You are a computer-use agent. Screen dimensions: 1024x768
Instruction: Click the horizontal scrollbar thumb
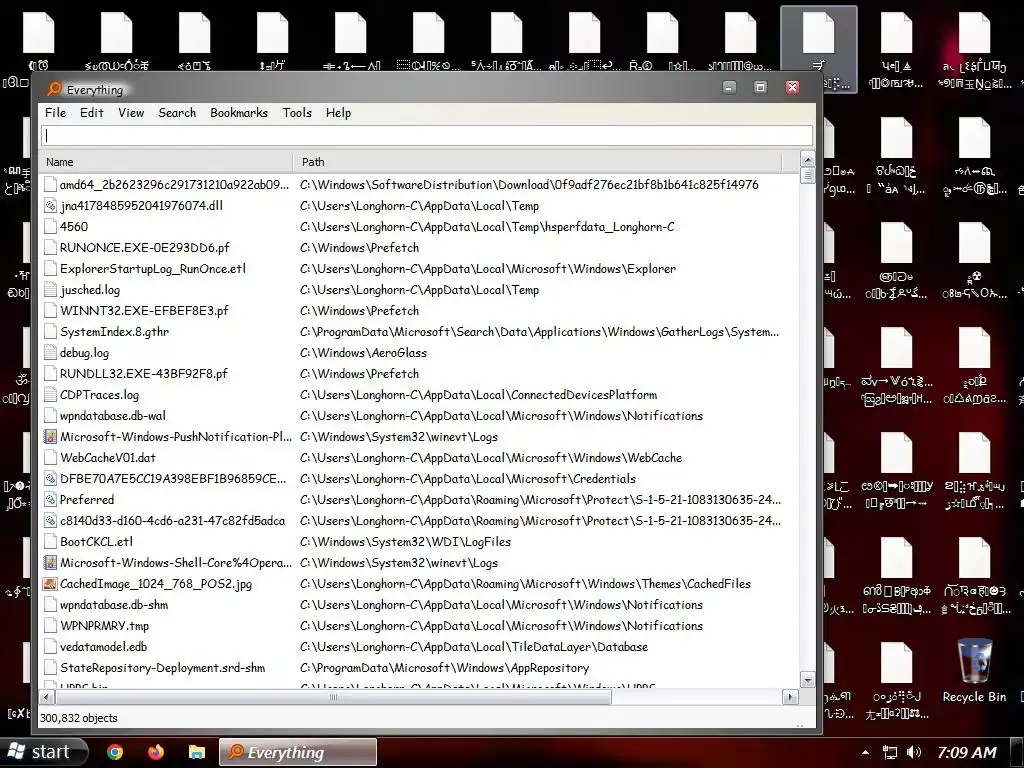click(x=333, y=697)
